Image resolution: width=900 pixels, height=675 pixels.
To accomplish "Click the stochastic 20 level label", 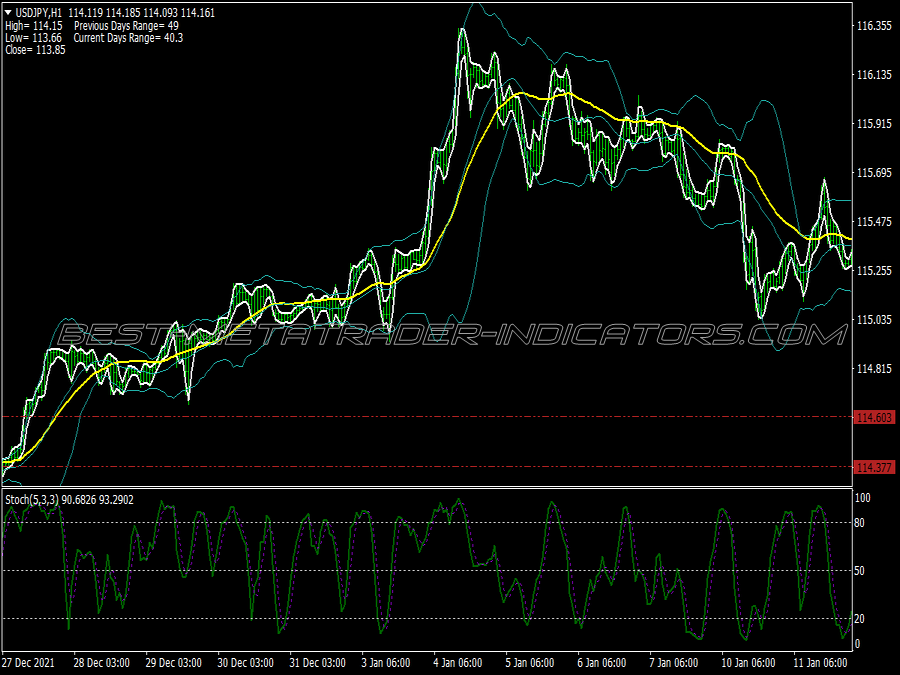I will tap(859, 619).
